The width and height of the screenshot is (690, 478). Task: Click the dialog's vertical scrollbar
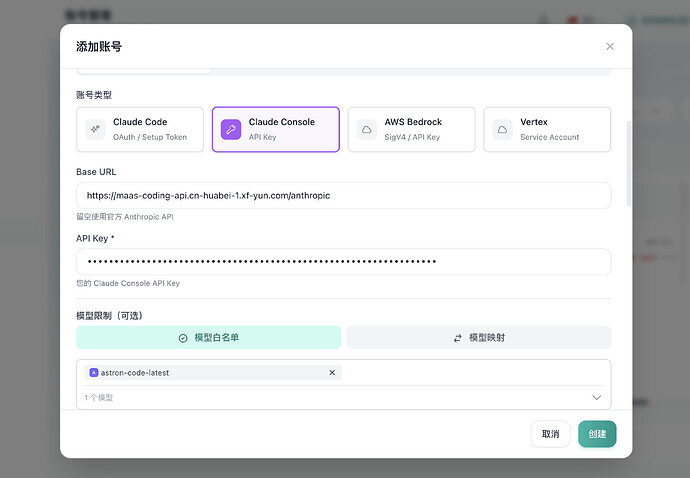tap(629, 164)
